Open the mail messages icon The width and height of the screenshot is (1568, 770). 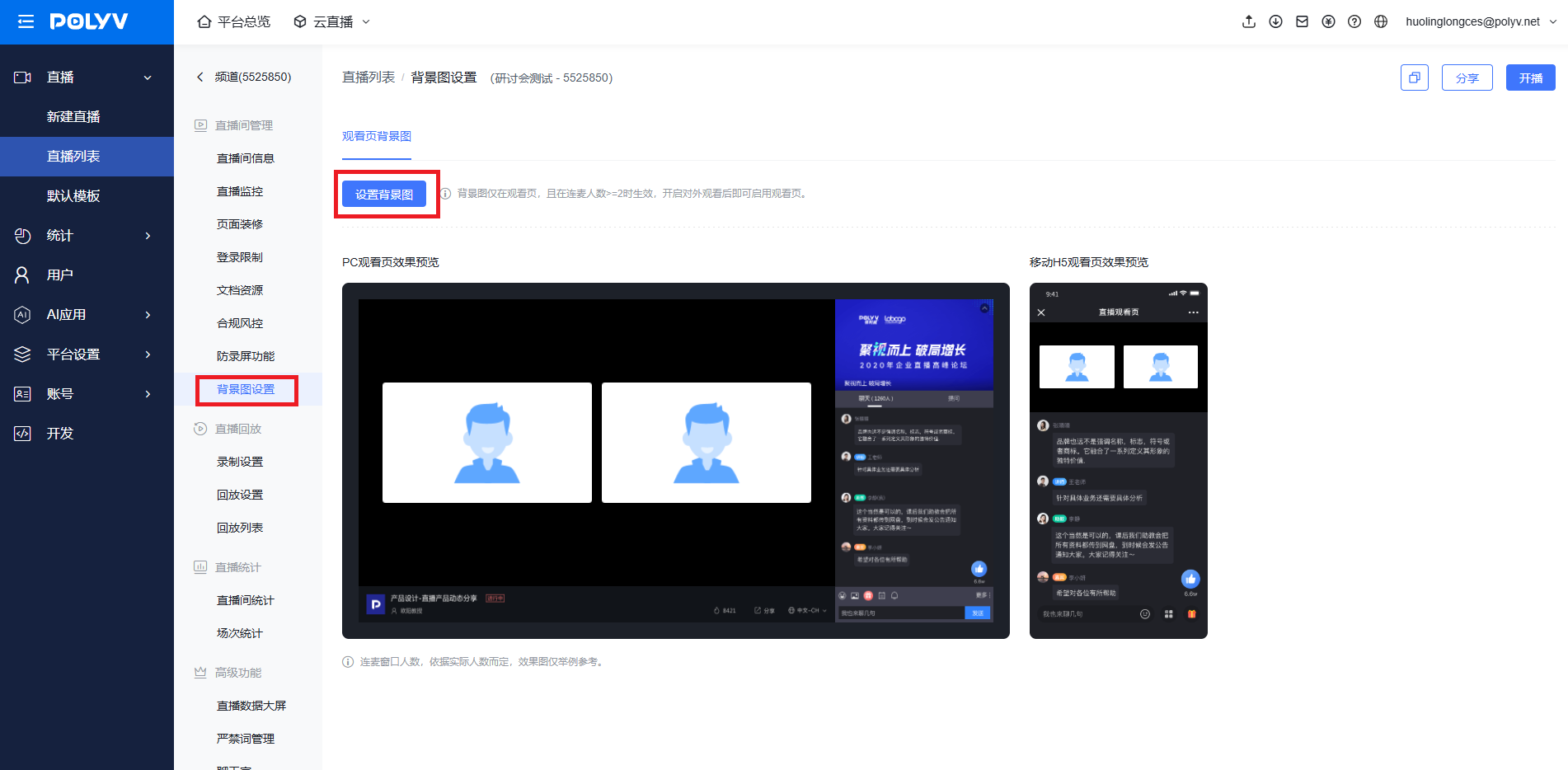pos(1302,21)
